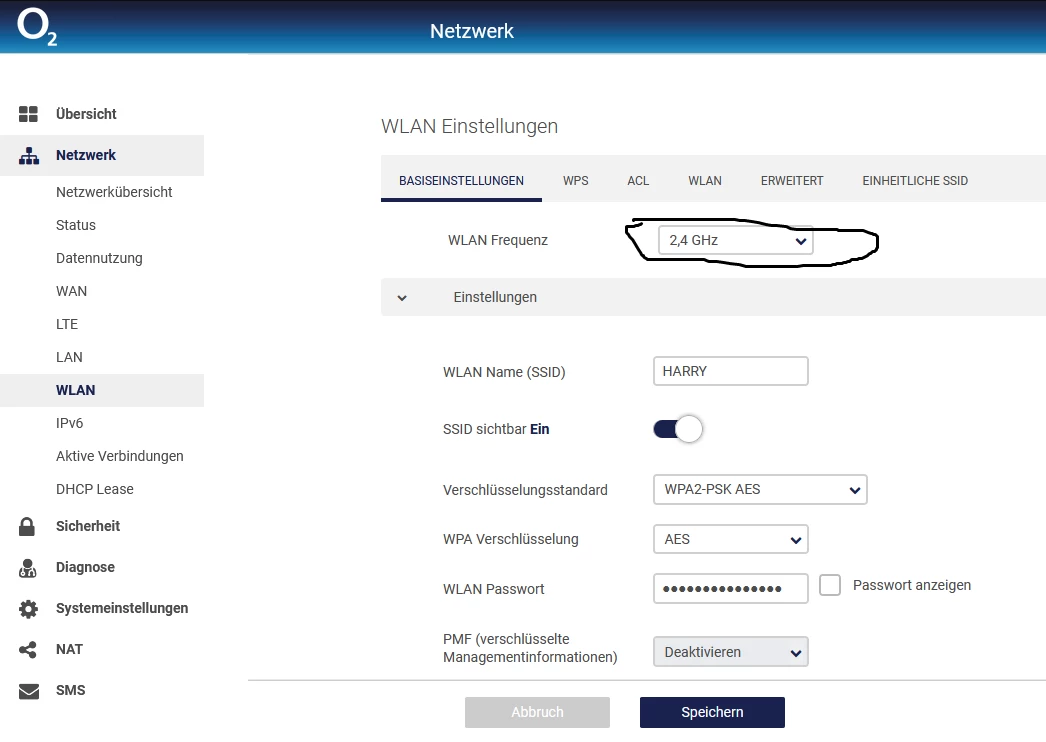Toggle the SSID sichtbar switch

(678, 429)
